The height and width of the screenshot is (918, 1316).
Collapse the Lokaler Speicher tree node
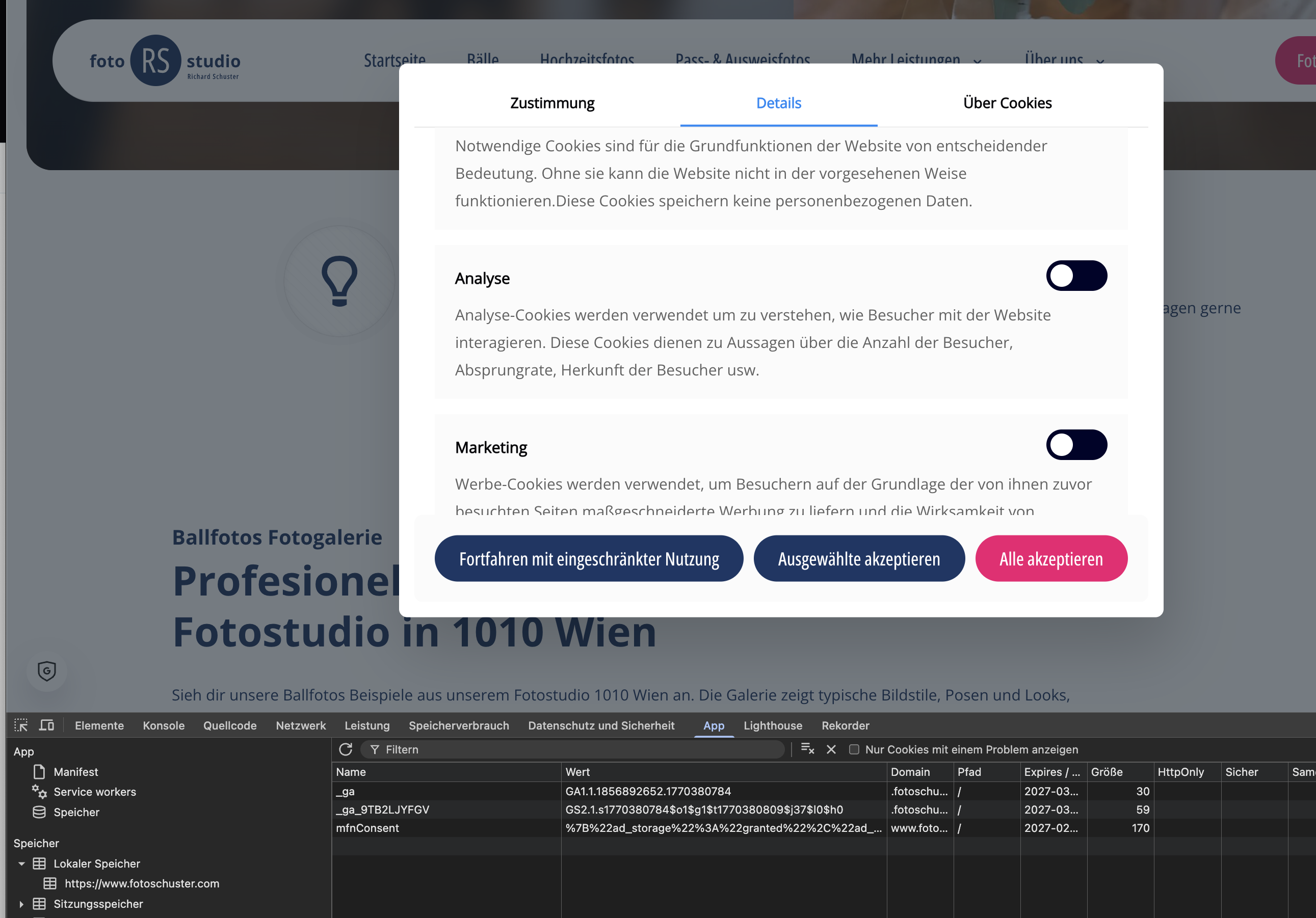(21, 863)
